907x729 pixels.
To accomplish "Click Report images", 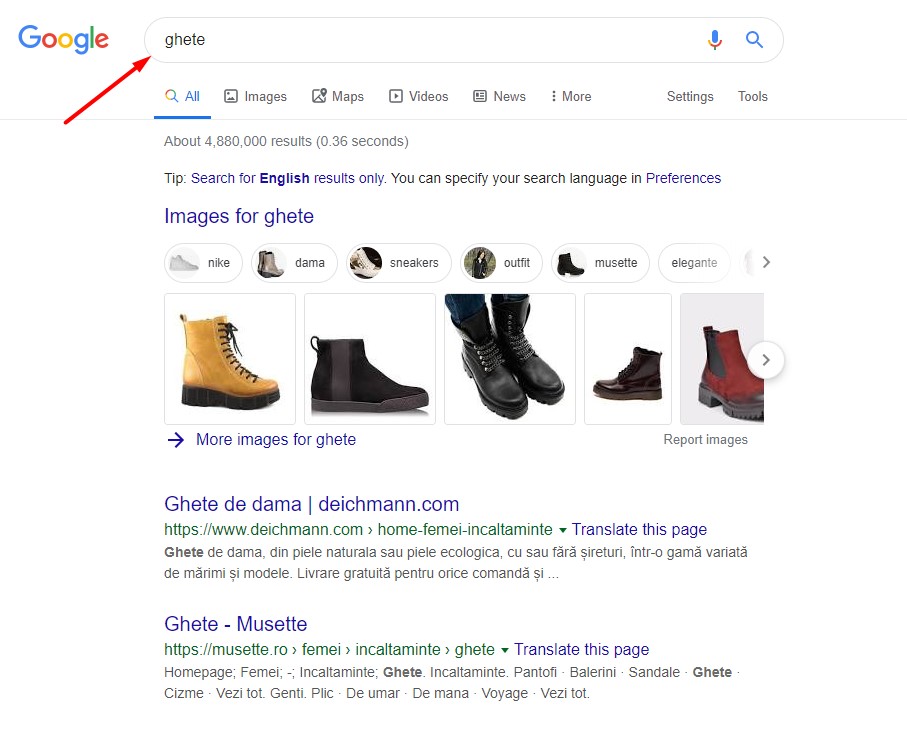I will click(705, 440).
